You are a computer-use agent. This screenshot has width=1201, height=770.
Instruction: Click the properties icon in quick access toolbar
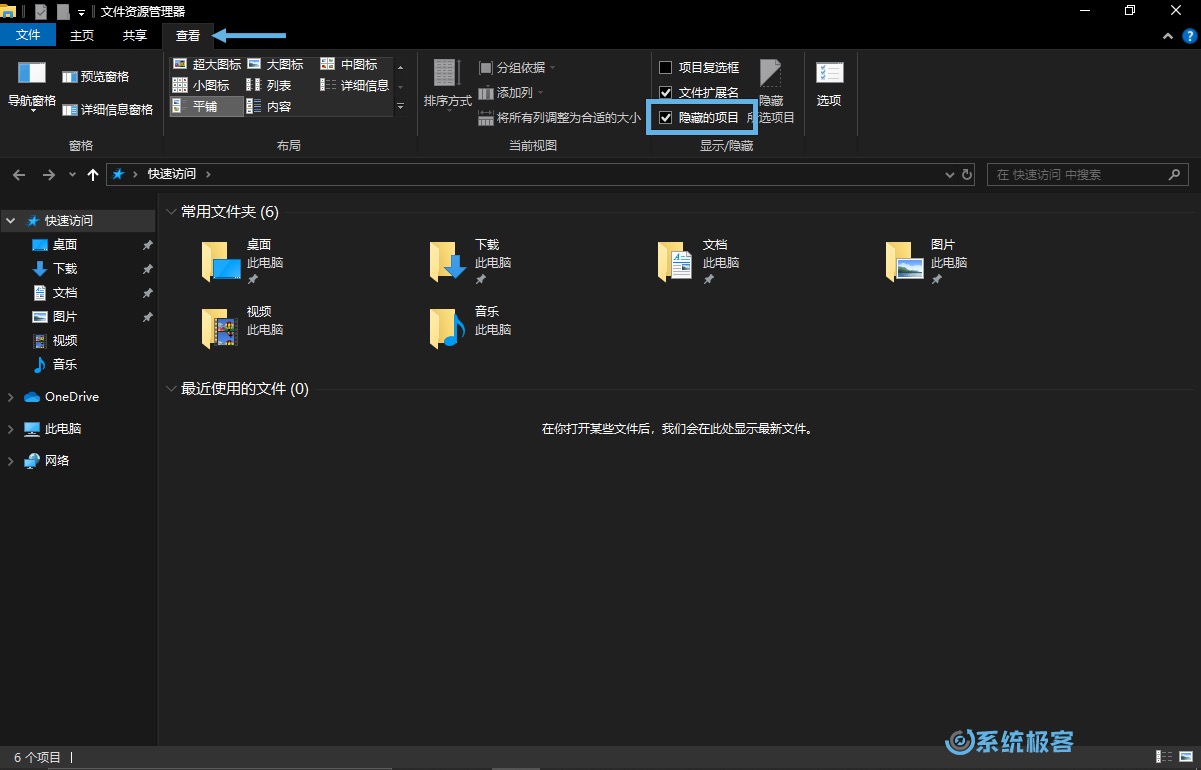(x=41, y=12)
